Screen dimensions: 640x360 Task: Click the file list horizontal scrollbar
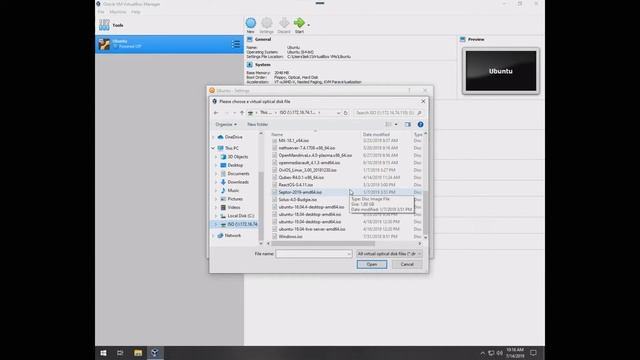323,244
